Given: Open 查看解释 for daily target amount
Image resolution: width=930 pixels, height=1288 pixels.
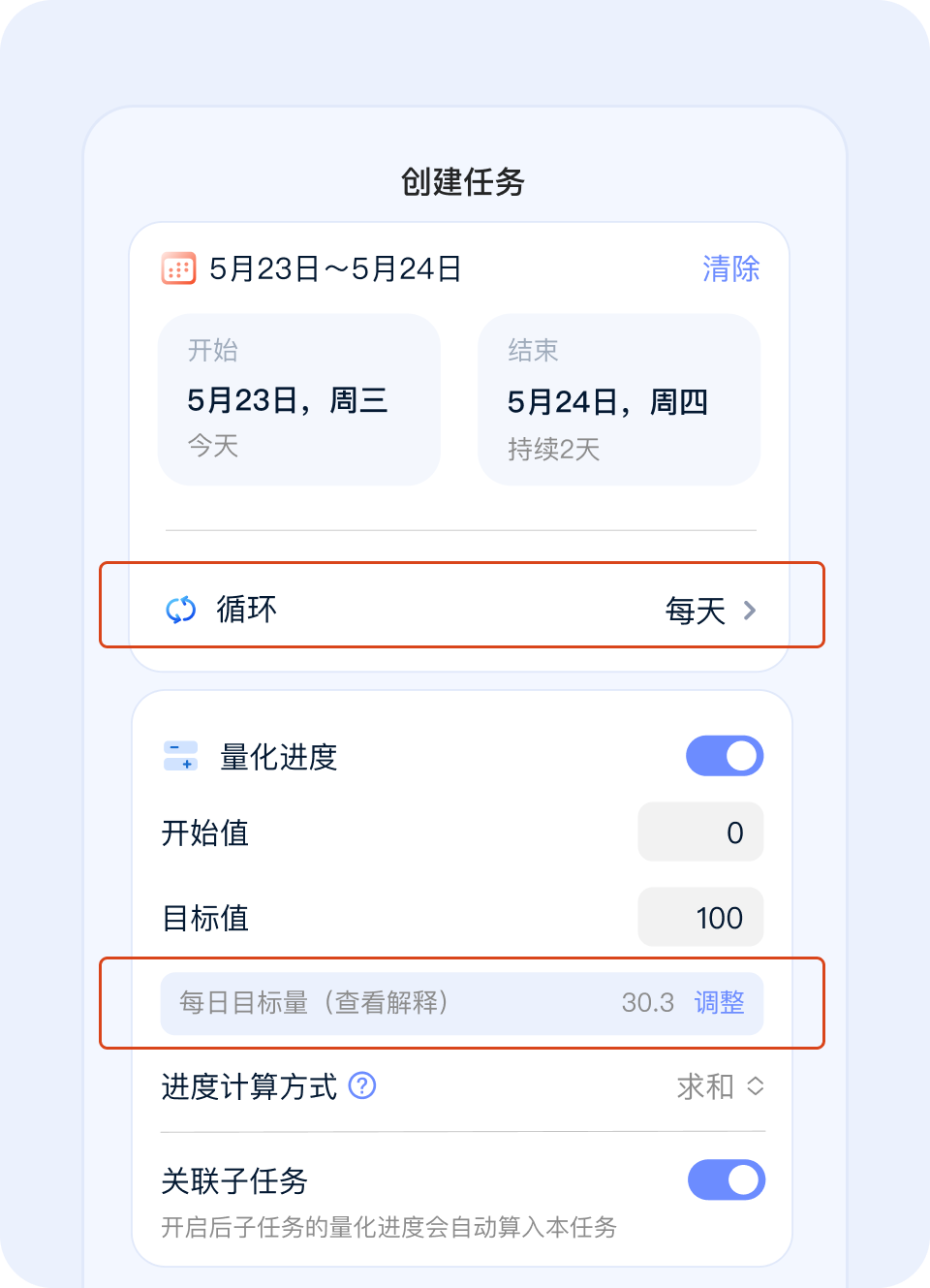Looking at the screenshot, I should click(387, 1002).
